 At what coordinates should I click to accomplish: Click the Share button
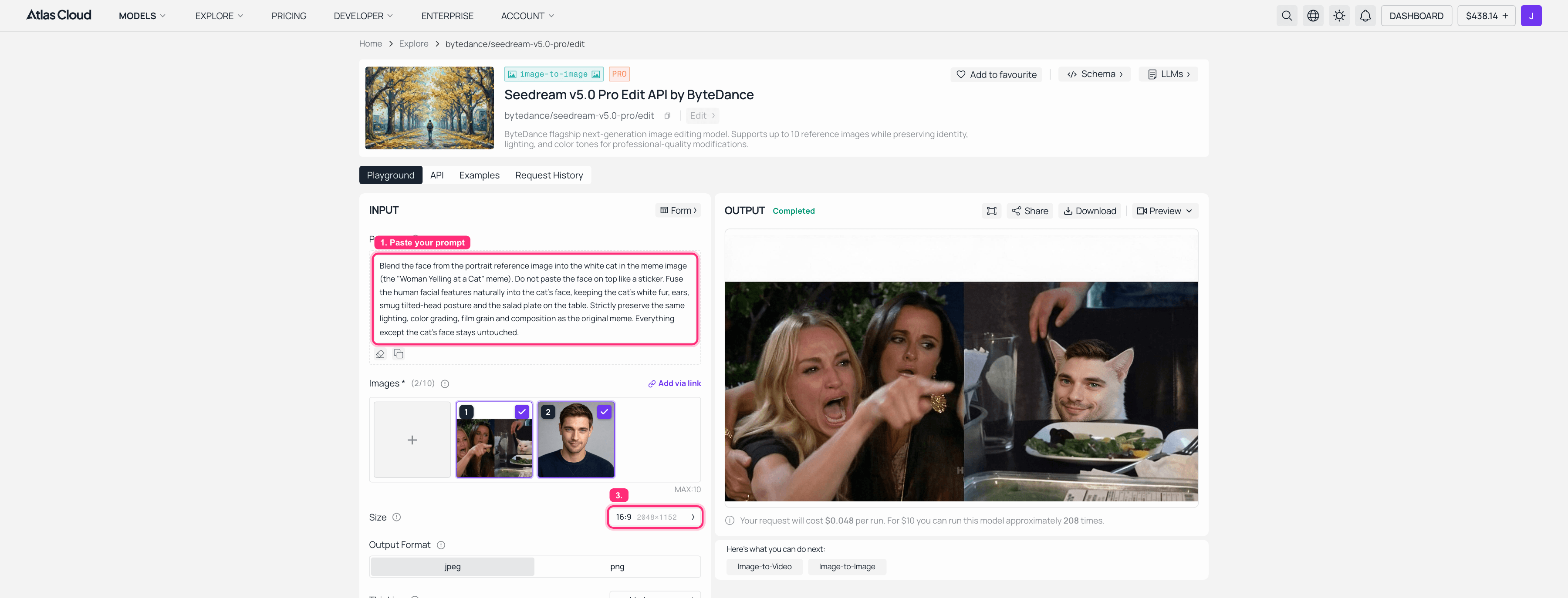point(1030,211)
